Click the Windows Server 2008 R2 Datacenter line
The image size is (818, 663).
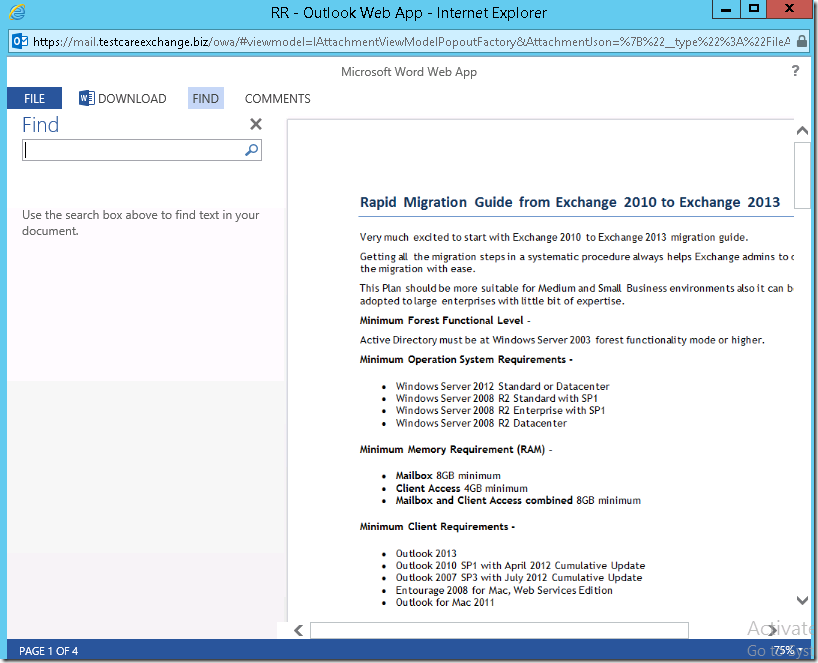click(x=481, y=423)
